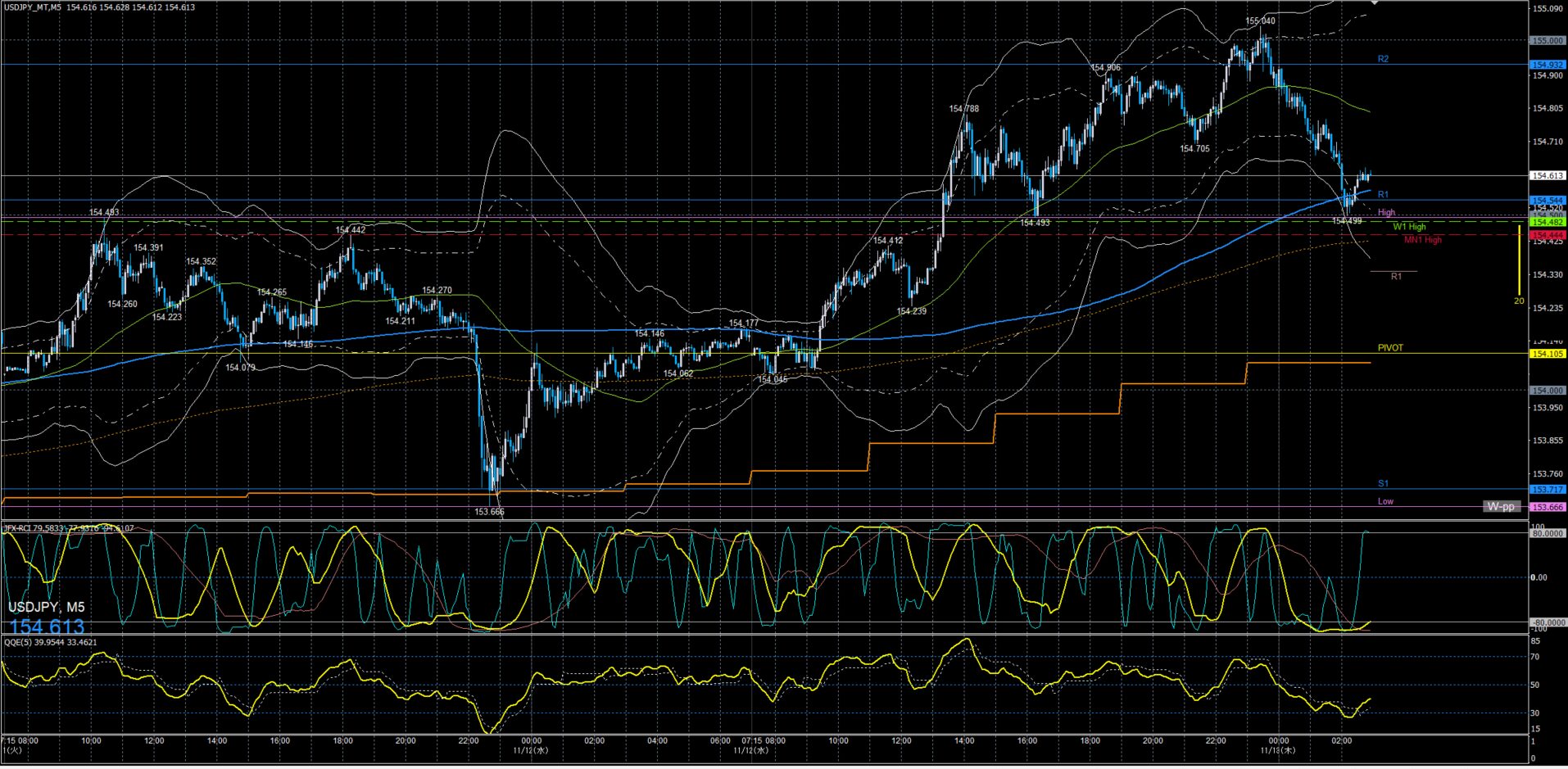Click the yellow 154.105 pivot price tag
The height and width of the screenshot is (769, 1568).
pos(1548,354)
